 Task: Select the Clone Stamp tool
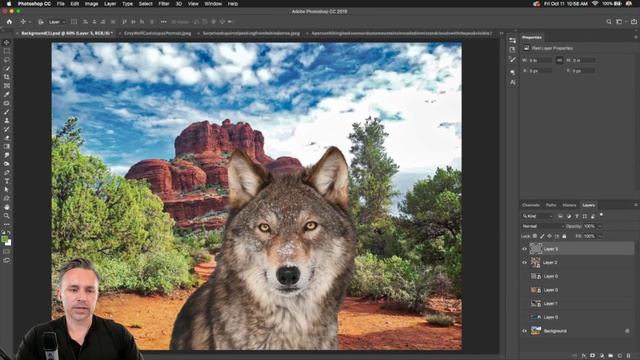pyautogui.click(x=7, y=120)
